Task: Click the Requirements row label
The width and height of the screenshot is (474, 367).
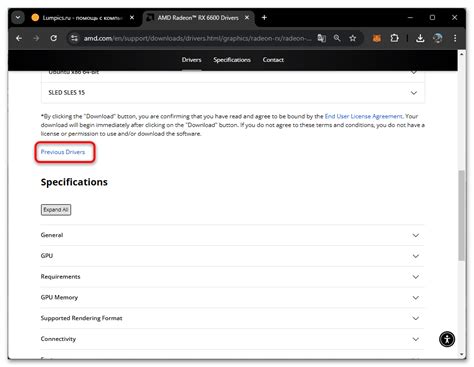Action: coord(60,277)
